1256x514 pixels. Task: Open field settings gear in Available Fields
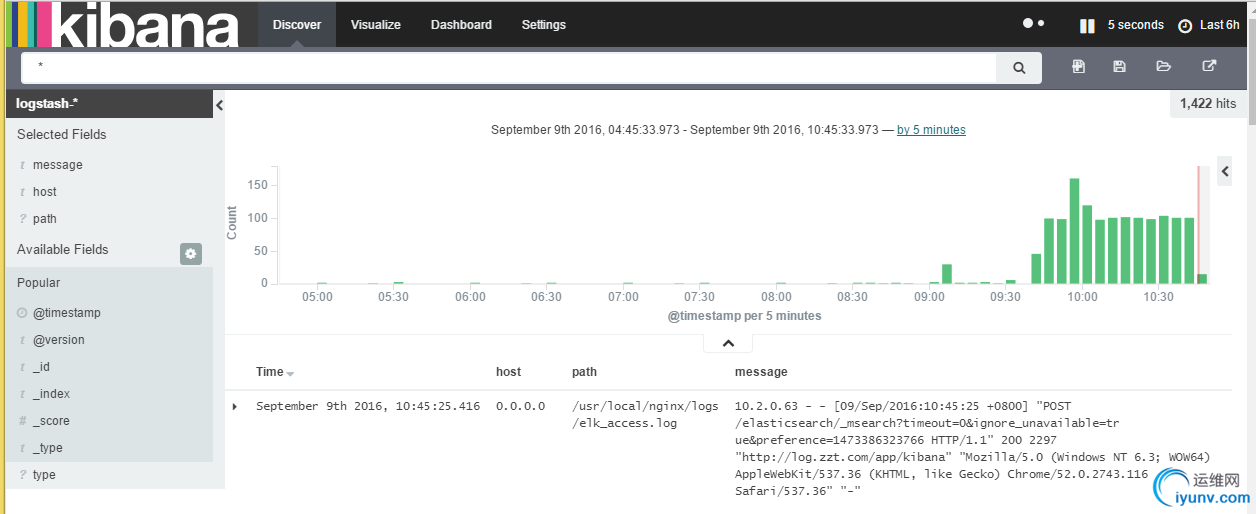[191, 254]
